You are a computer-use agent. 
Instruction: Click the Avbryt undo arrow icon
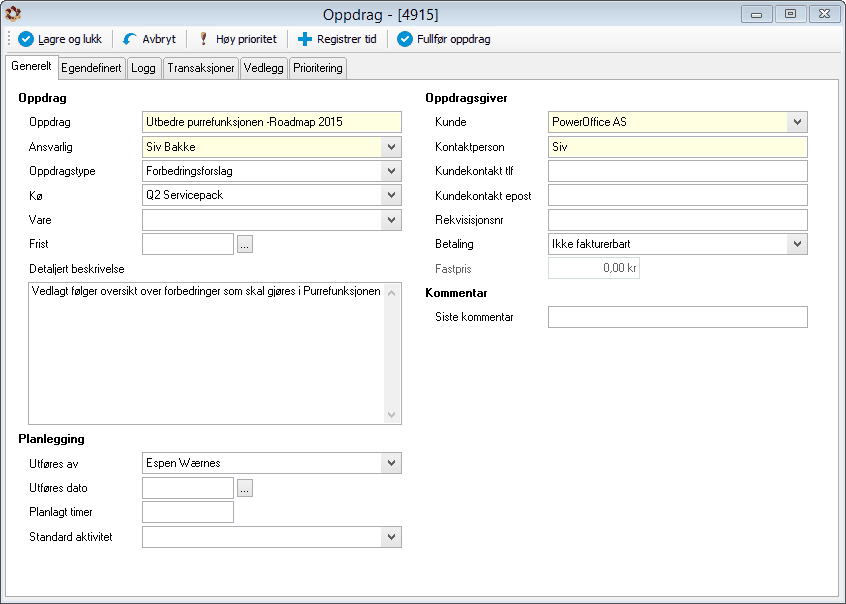(129, 39)
